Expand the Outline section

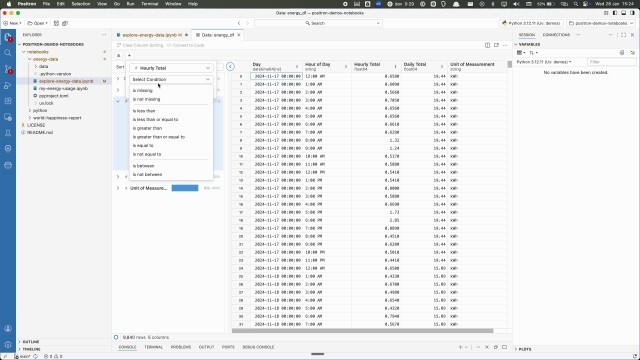(31, 342)
